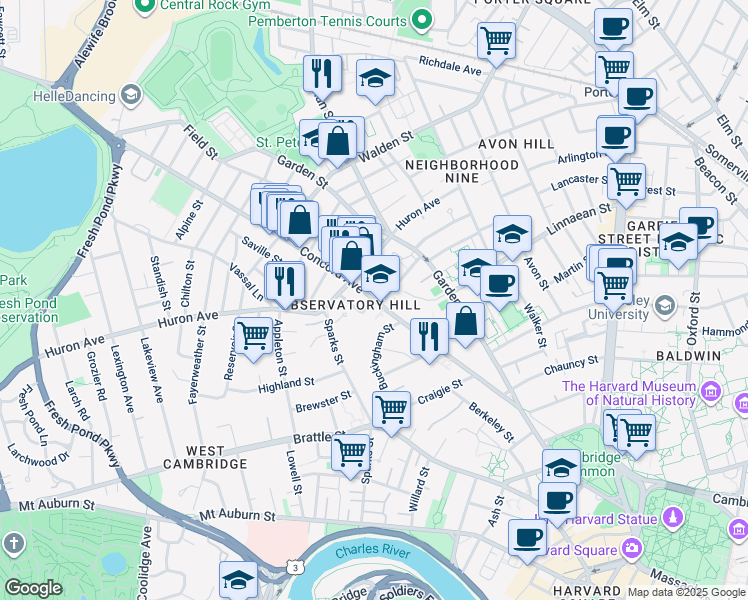Open the Harvard Statue landmark icon
748x600 pixels.
click(x=673, y=518)
